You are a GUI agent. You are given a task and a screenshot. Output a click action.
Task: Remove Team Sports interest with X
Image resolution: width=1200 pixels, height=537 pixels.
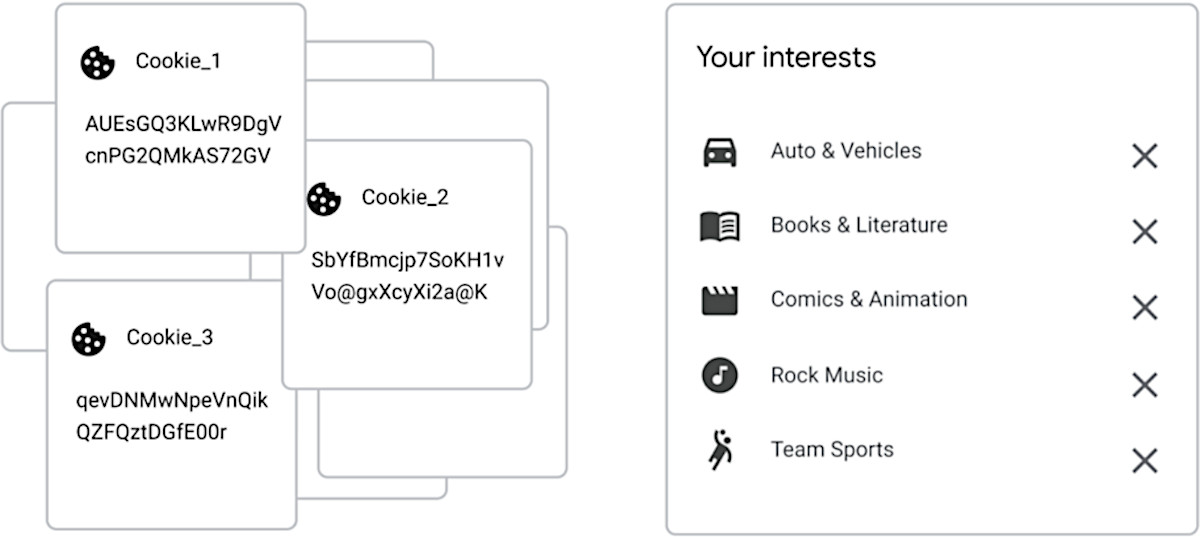(1144, 460)
